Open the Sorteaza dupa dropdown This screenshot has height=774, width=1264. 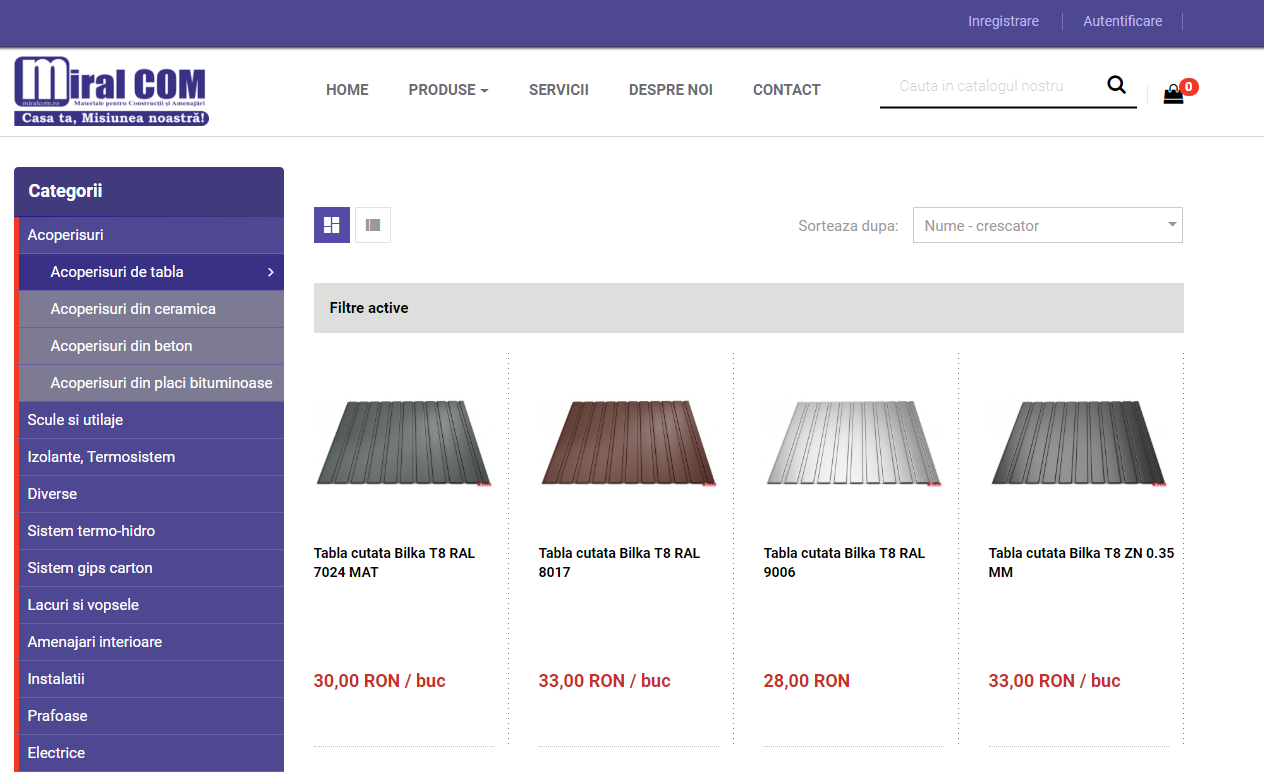pos(1048,225)
